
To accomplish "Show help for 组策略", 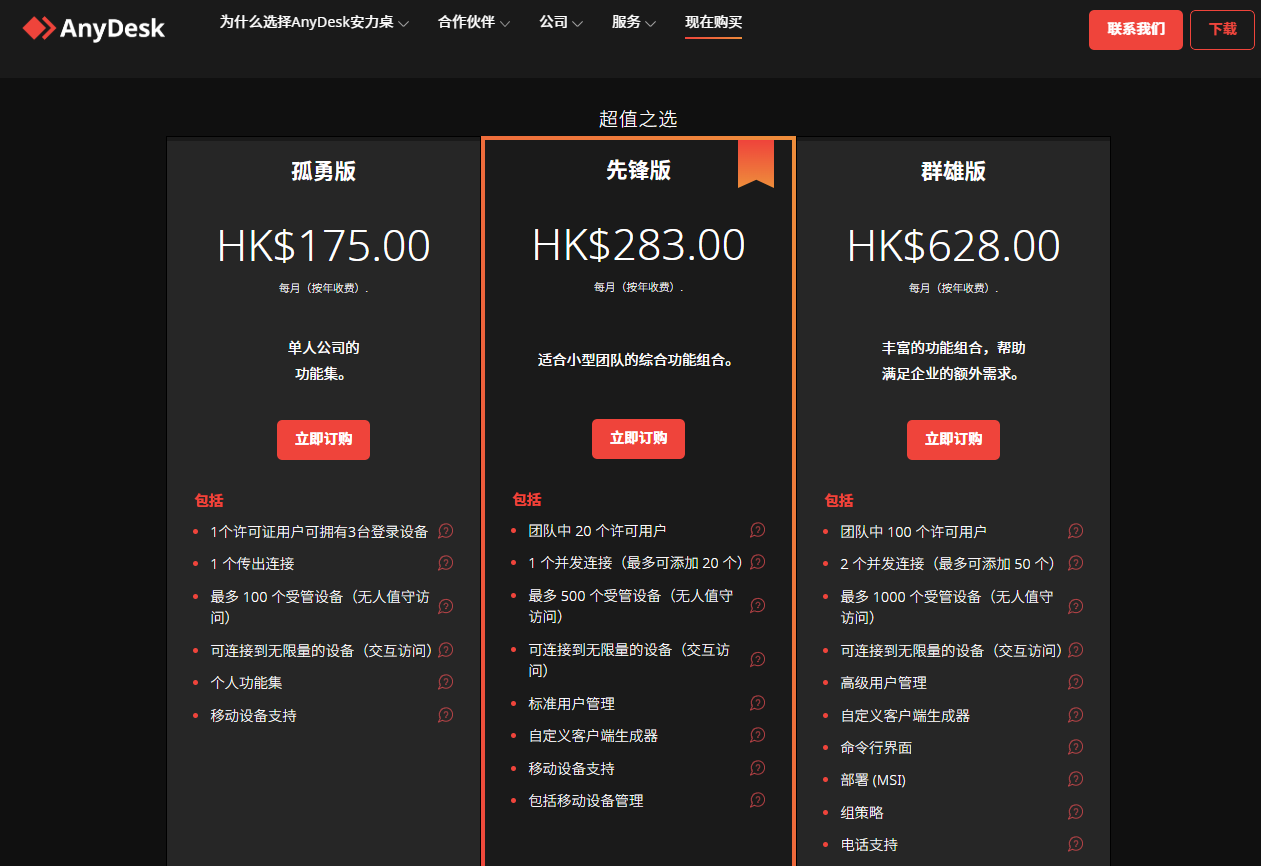I will click(1076, 812).
